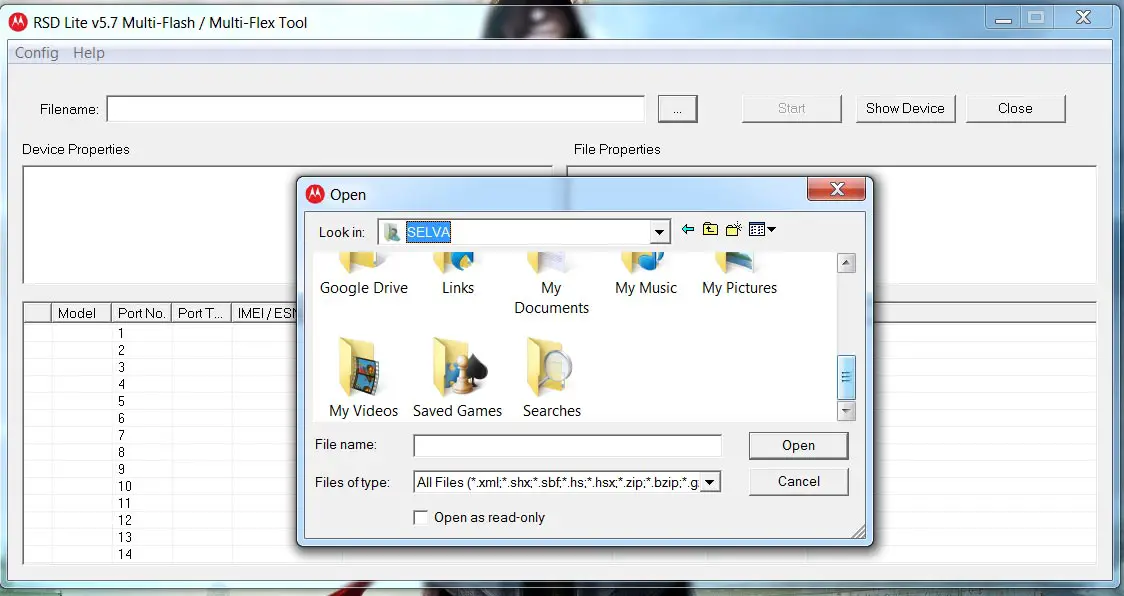The width and height of the screenshot is (1124, 596).
Task: Open the View Menu icon dropdown
Action: 762,230
